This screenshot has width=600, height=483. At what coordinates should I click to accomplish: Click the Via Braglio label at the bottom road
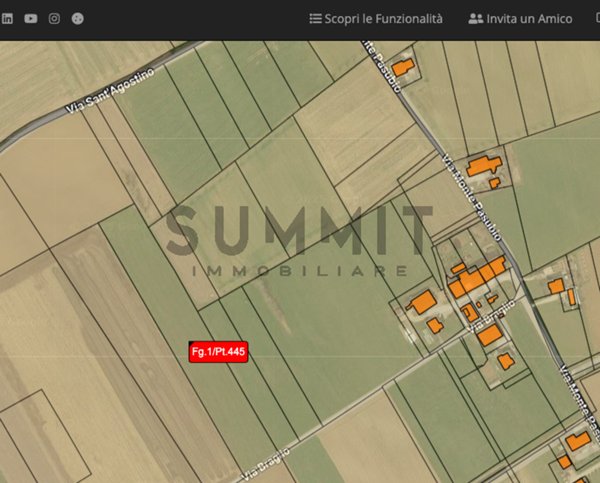click(x=266, y=464)
